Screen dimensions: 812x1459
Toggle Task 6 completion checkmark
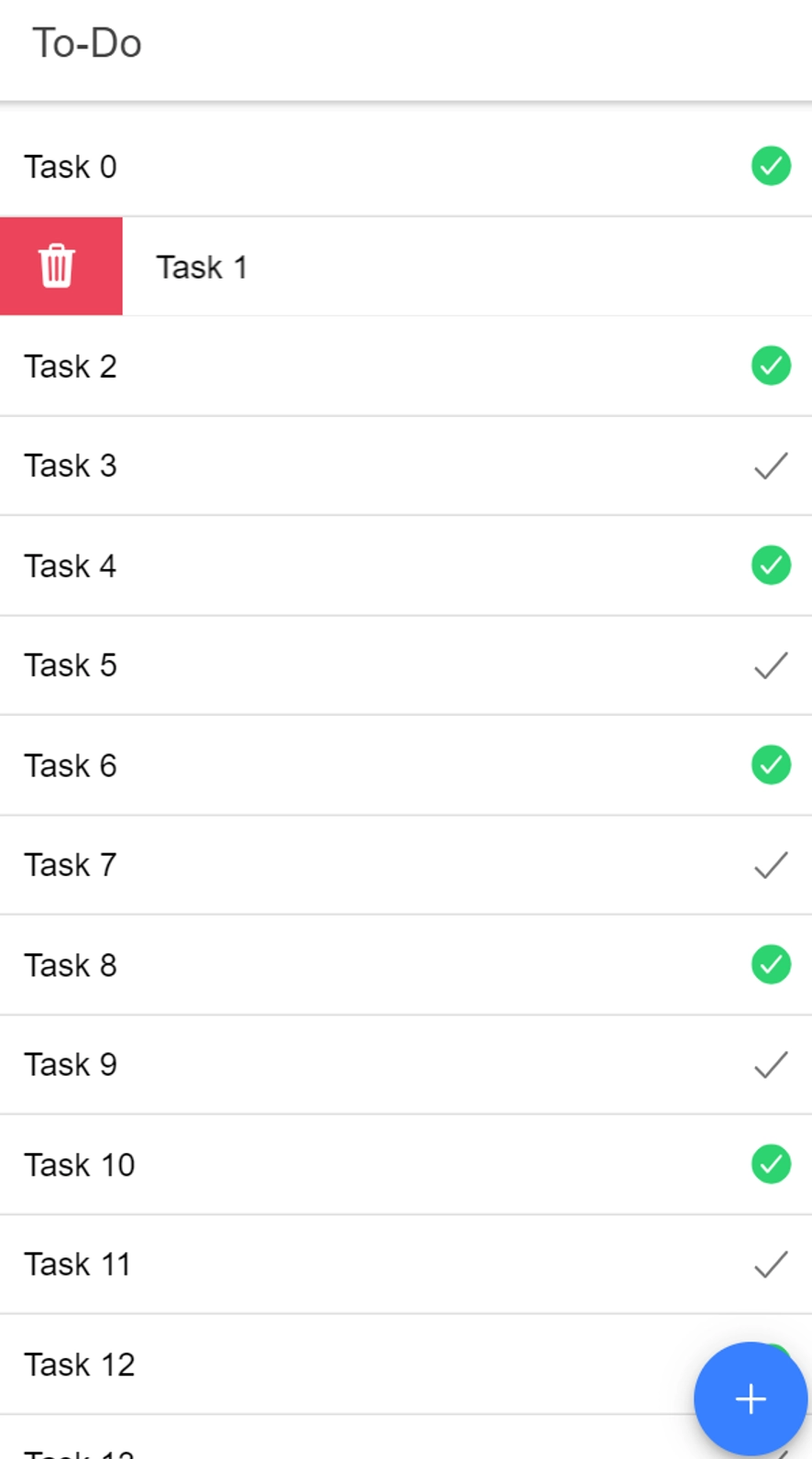coord(771,765)
